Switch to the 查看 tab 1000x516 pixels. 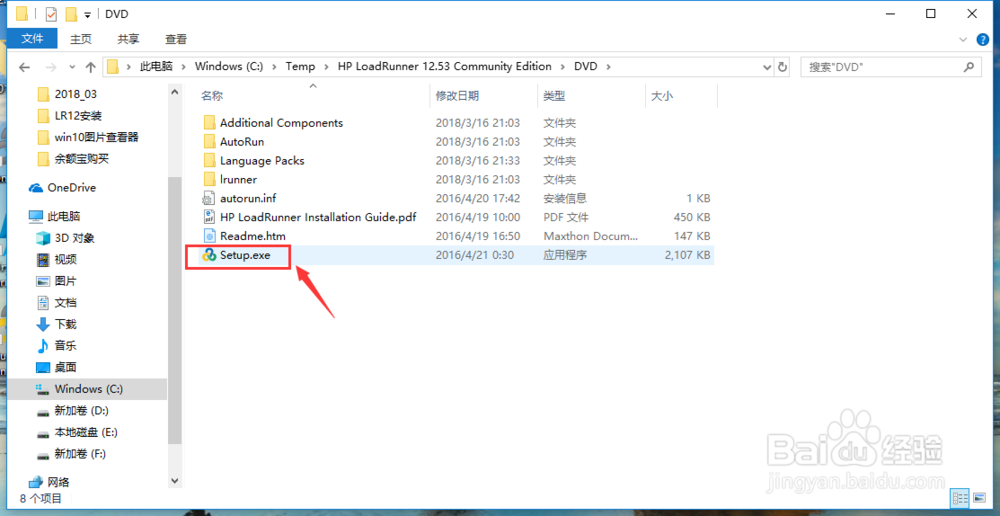(176, 39)
